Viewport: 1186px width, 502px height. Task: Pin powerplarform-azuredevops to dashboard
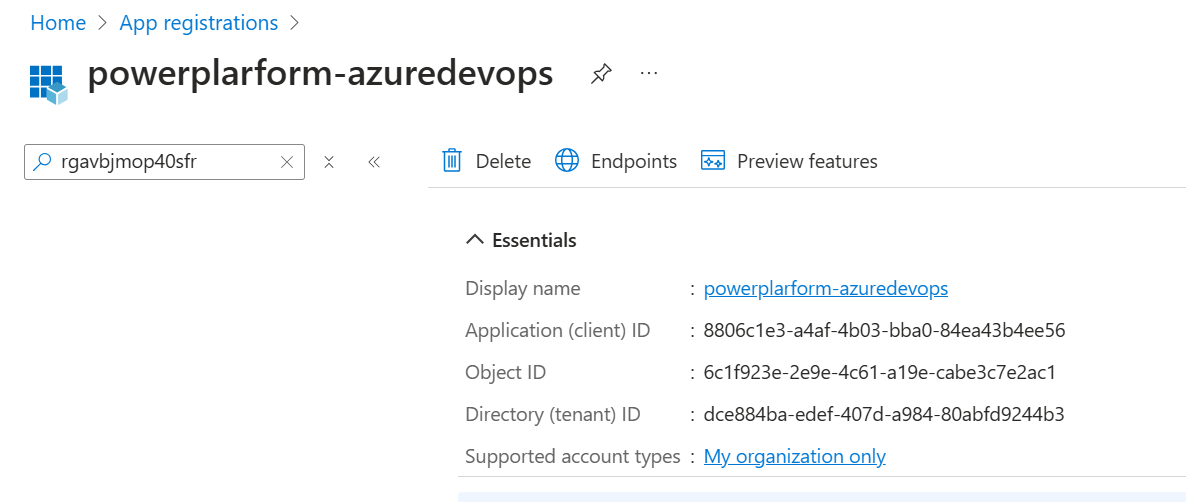(601, 74)
